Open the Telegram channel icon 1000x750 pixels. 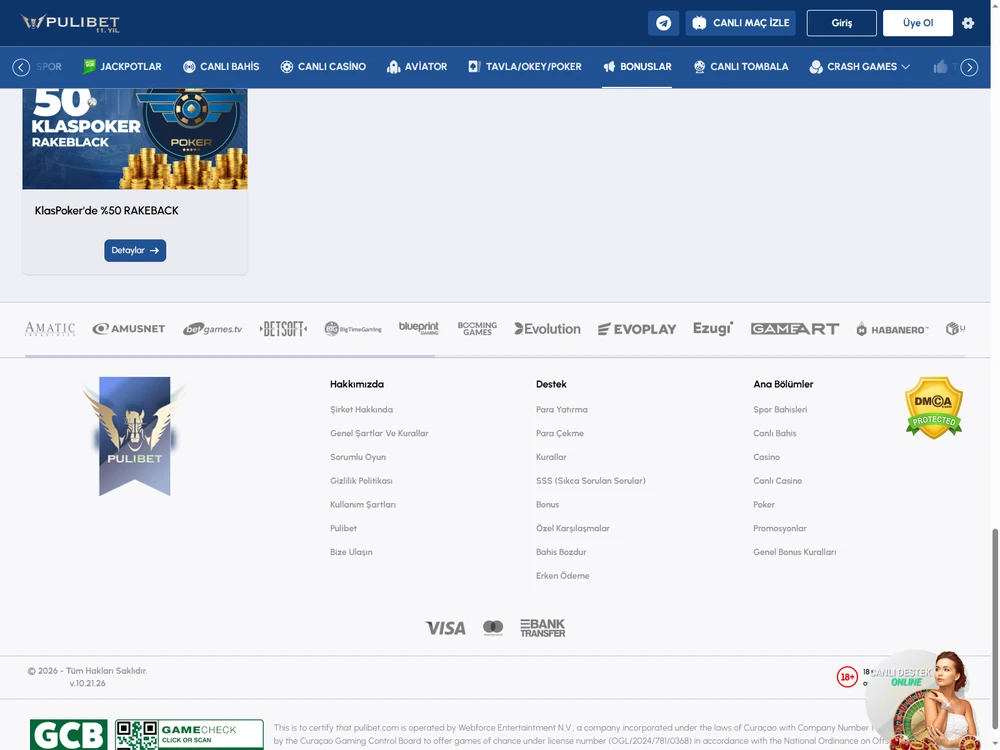point(663,23)
